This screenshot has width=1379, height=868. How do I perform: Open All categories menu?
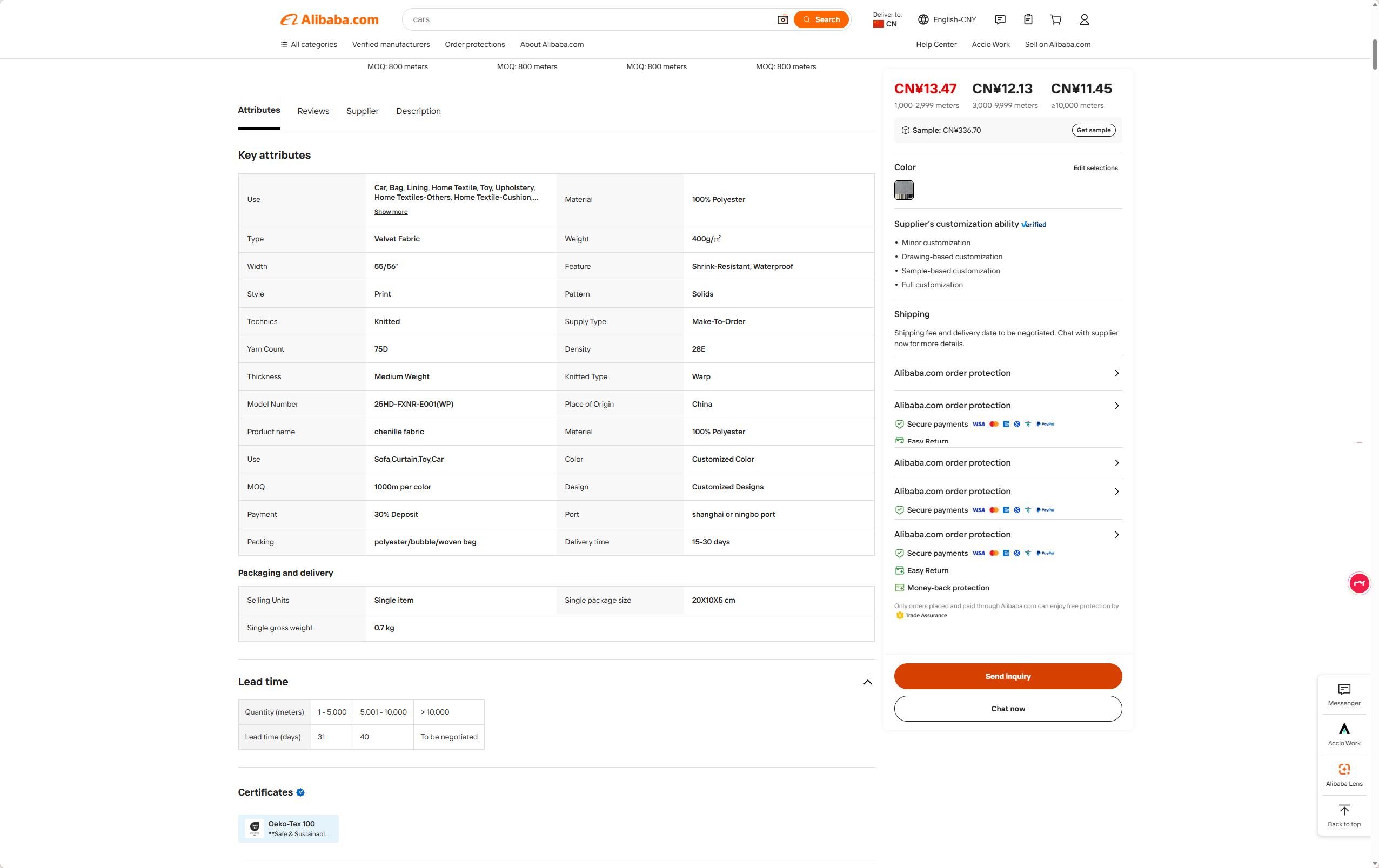tap(309, 45)
